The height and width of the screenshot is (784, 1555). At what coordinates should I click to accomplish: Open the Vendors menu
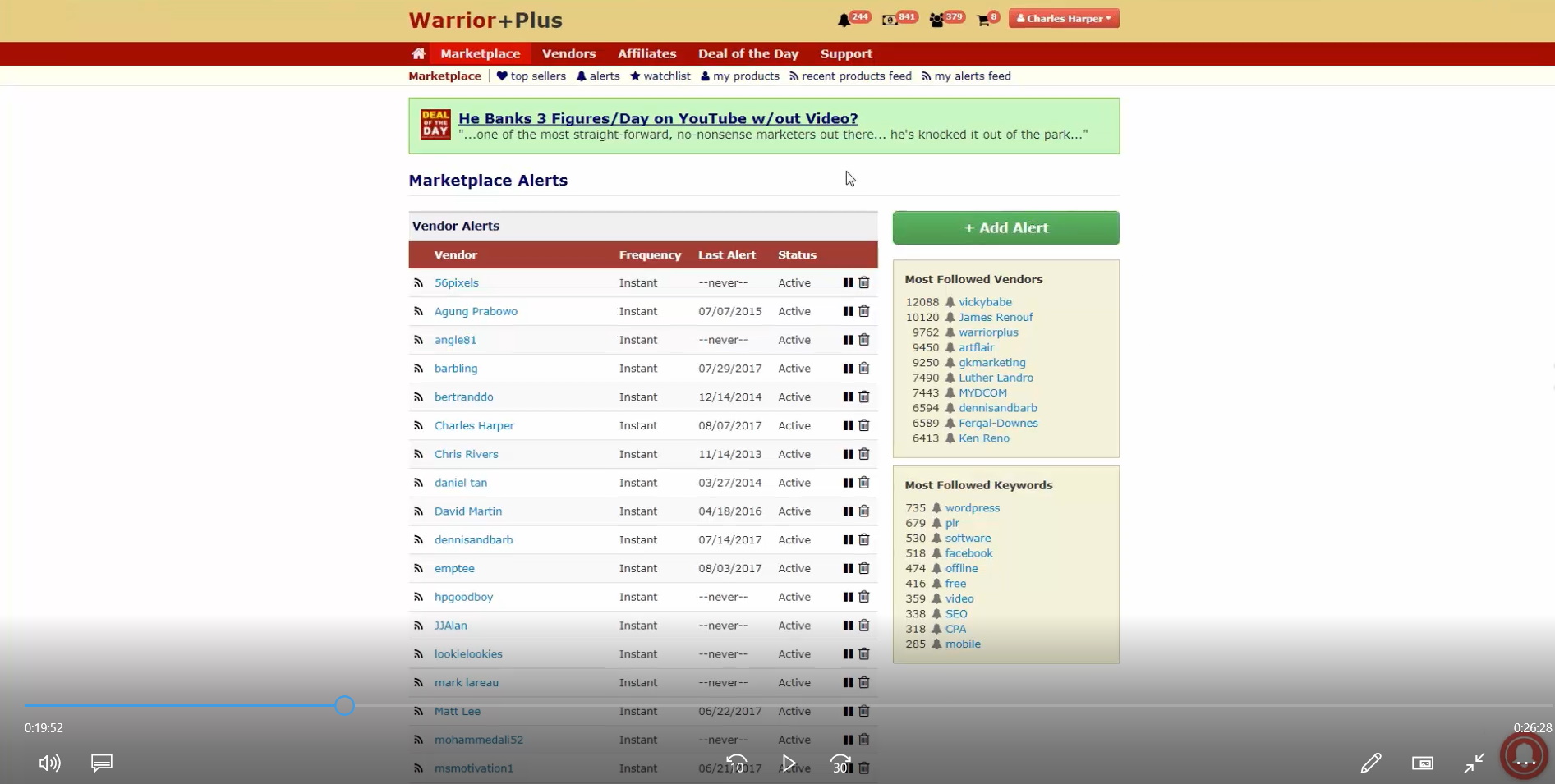coord(568,53)
